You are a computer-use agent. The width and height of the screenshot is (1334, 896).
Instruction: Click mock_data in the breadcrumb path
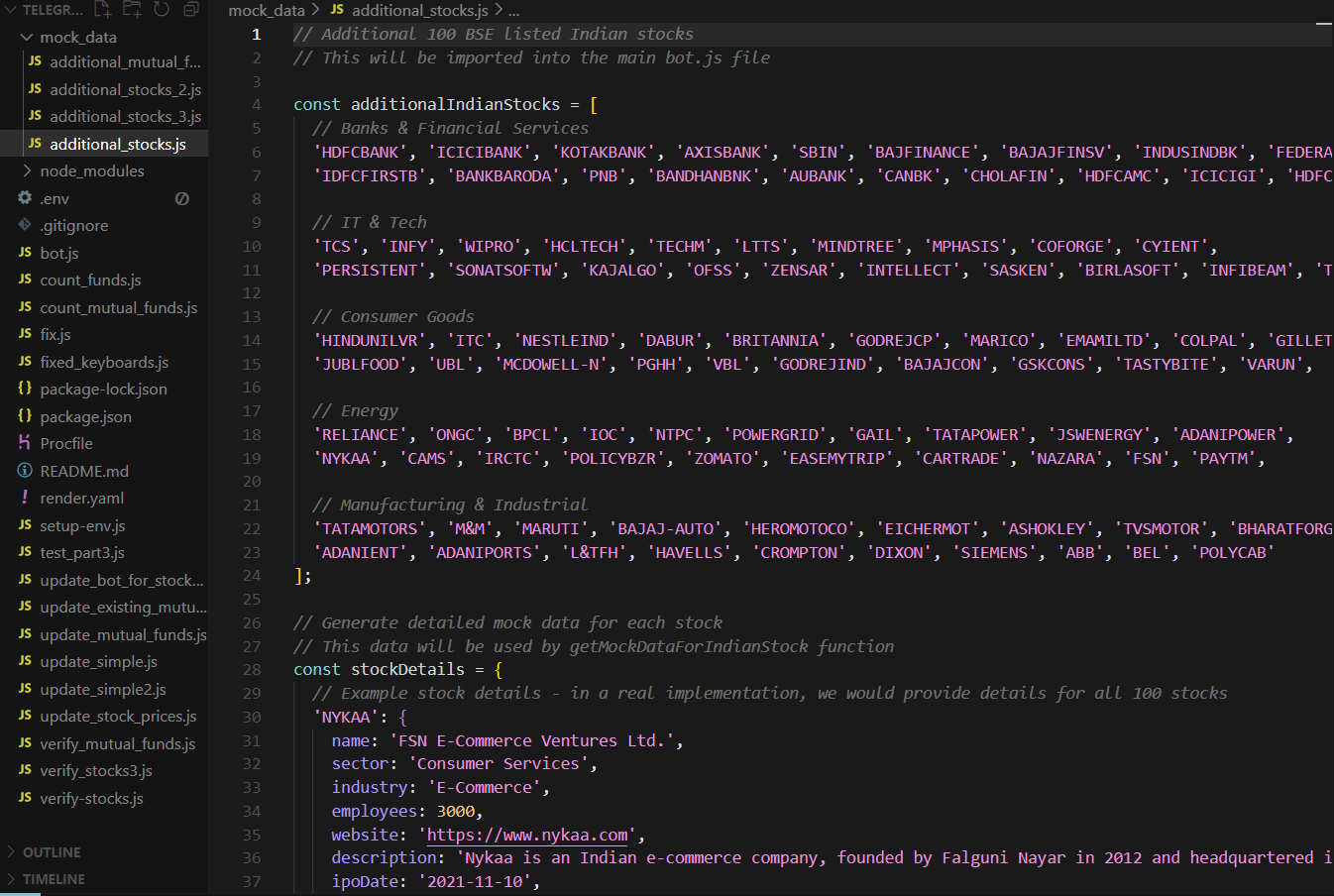pos(267,10)
